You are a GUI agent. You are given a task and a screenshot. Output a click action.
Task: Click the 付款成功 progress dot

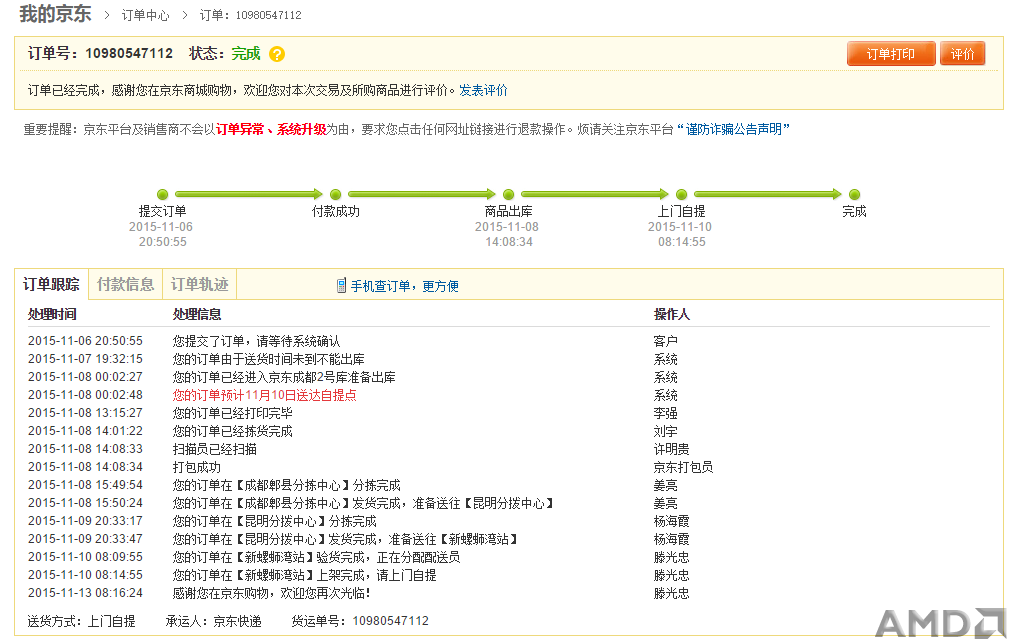pos(336,194)
